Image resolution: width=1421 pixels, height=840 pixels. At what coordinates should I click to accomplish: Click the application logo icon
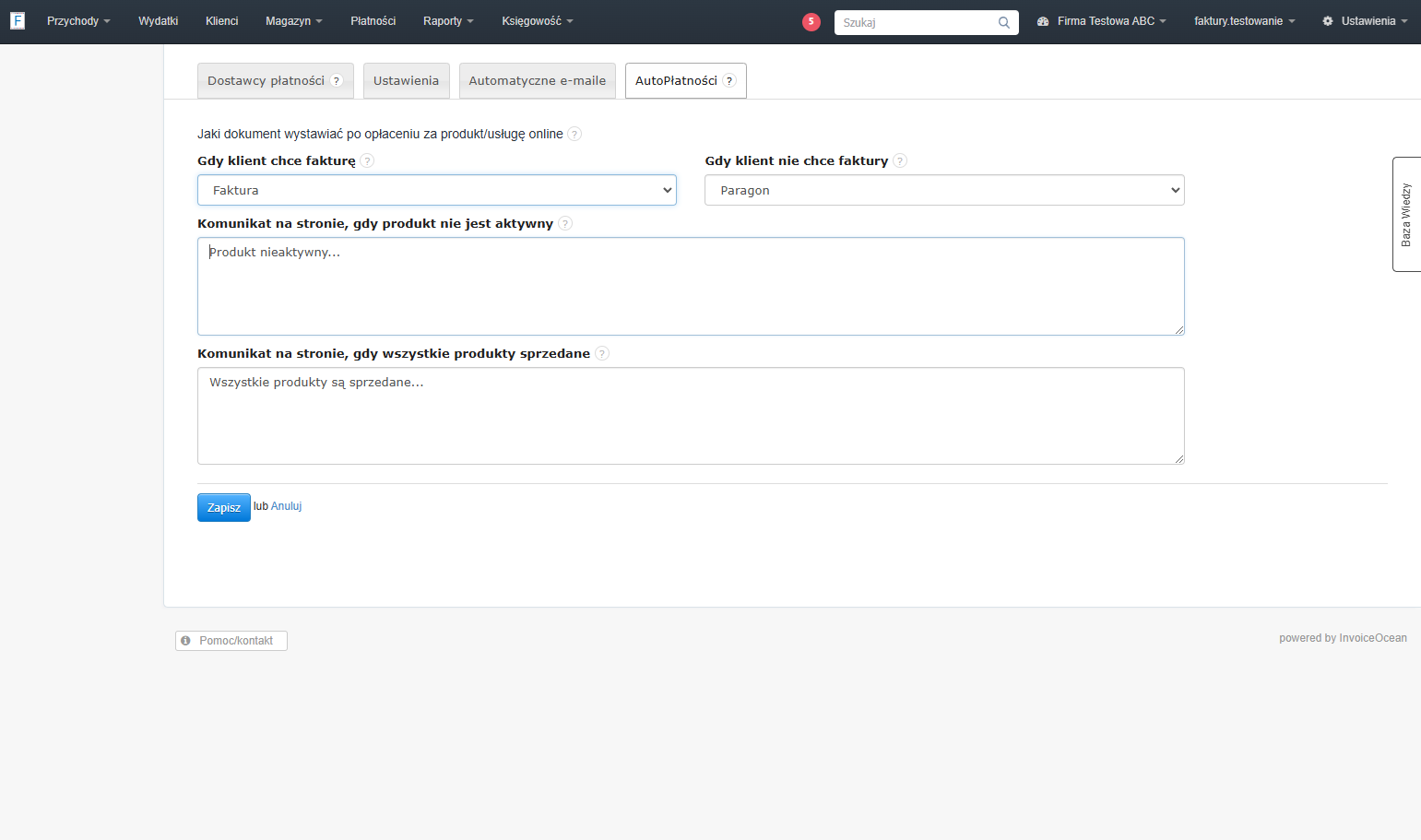tap(18, 20)
